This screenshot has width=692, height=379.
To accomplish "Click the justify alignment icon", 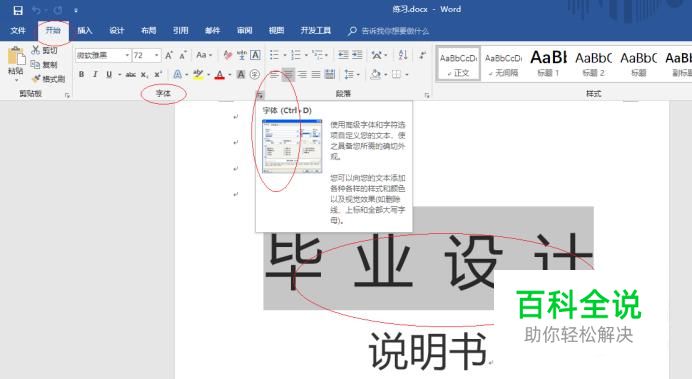I will click(x=316, y=75).
